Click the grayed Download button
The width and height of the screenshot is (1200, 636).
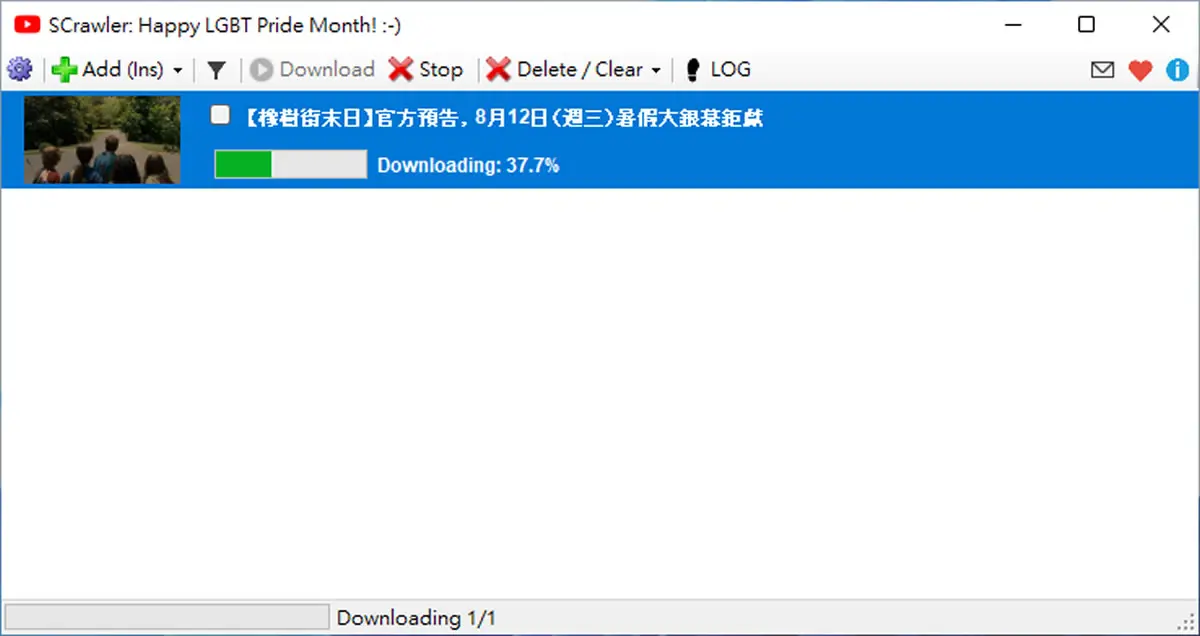(312, 70)
